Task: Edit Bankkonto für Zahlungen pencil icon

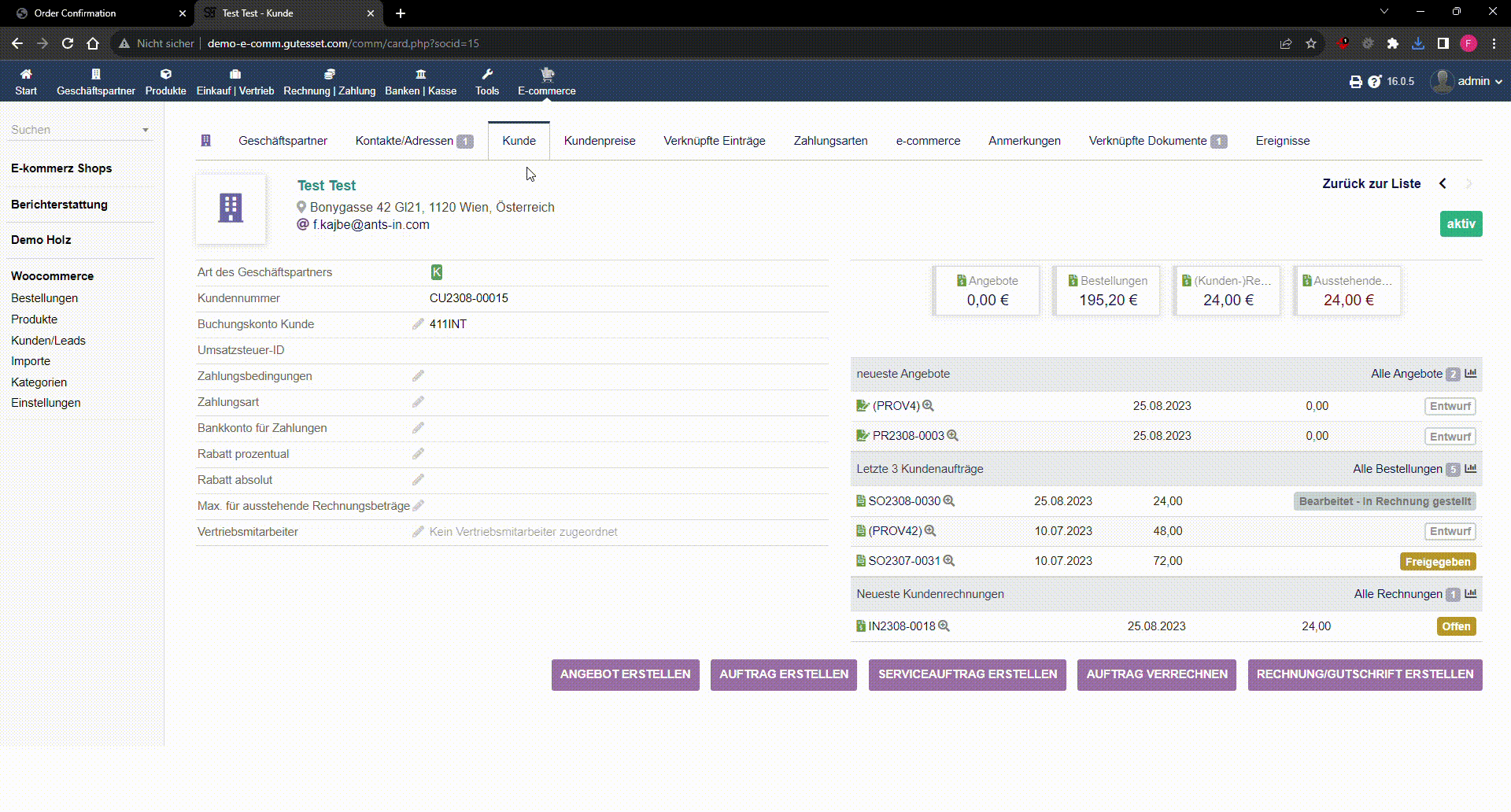Action: click(x=418, y=428)
